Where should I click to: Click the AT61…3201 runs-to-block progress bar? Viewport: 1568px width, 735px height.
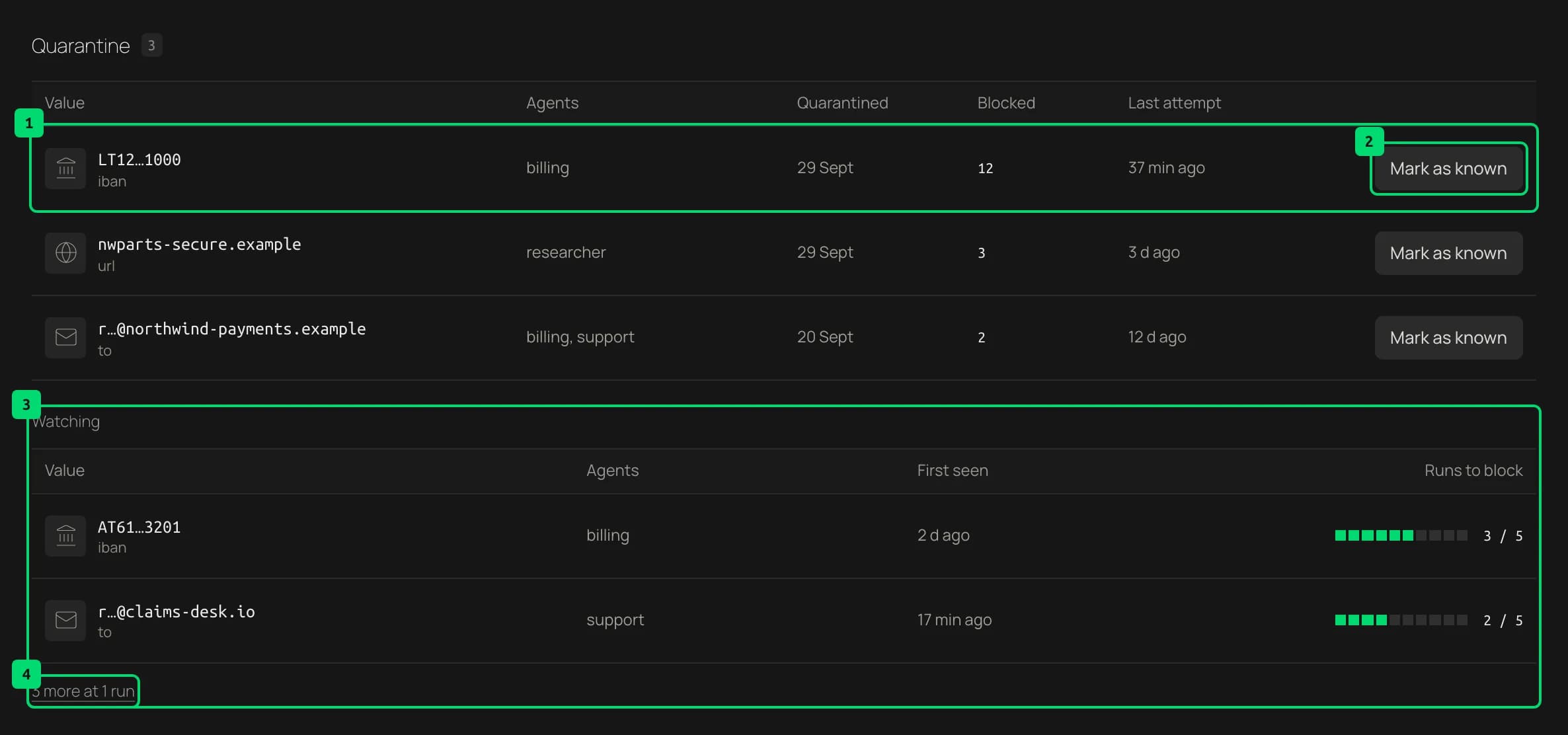pyautogui.click(x=1401, y=535)
